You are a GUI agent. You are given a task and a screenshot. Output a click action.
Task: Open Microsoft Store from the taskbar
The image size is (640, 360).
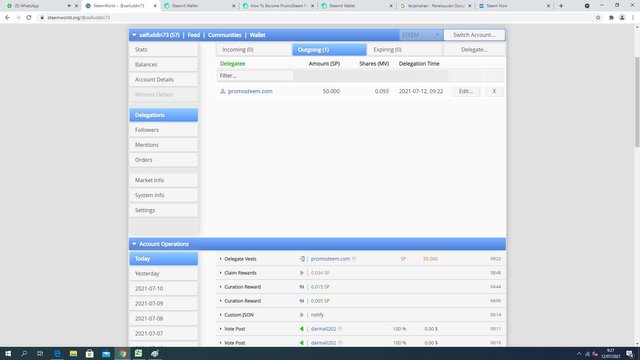pyautogui.click(x=90, y=353)
